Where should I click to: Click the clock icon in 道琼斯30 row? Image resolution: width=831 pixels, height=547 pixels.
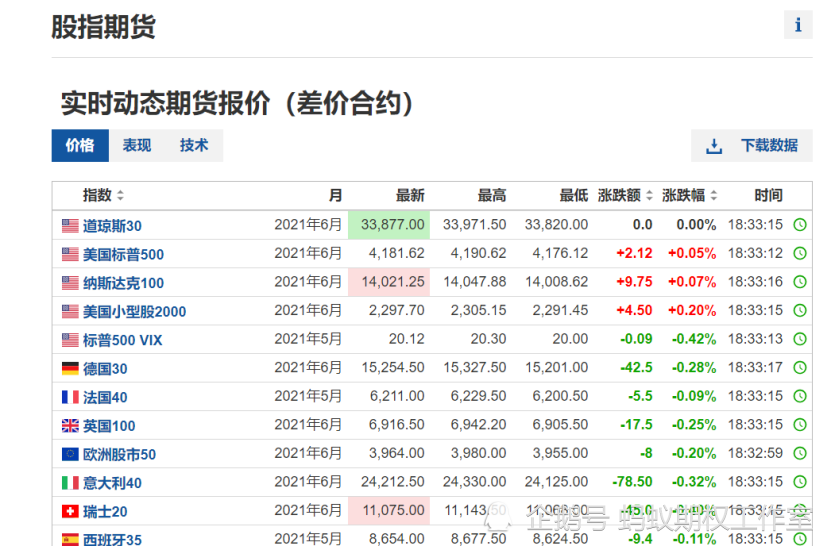click(800, 225)
